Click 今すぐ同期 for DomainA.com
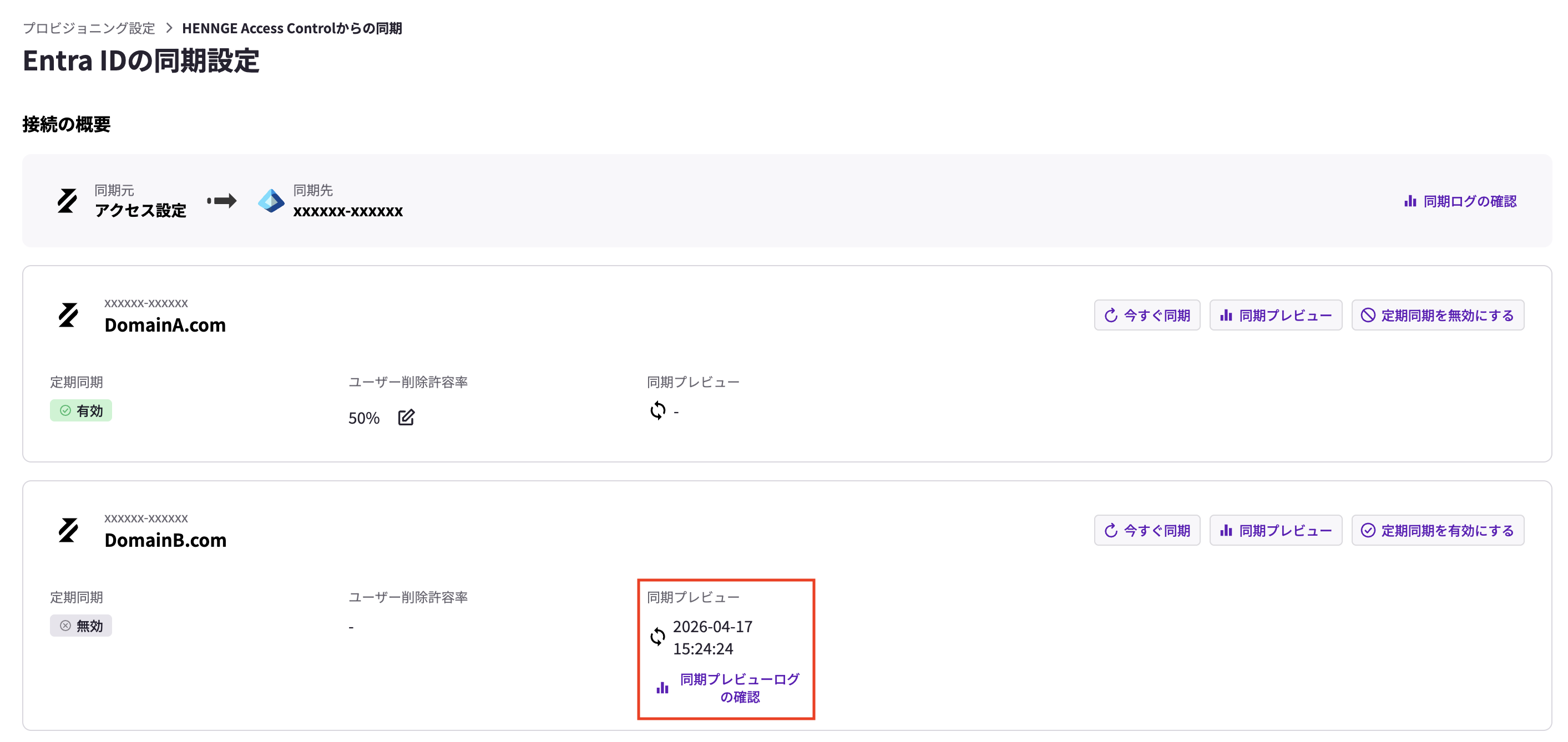Image resolution: width=1568 pixels, height=742 pixels. [1147, 315]
